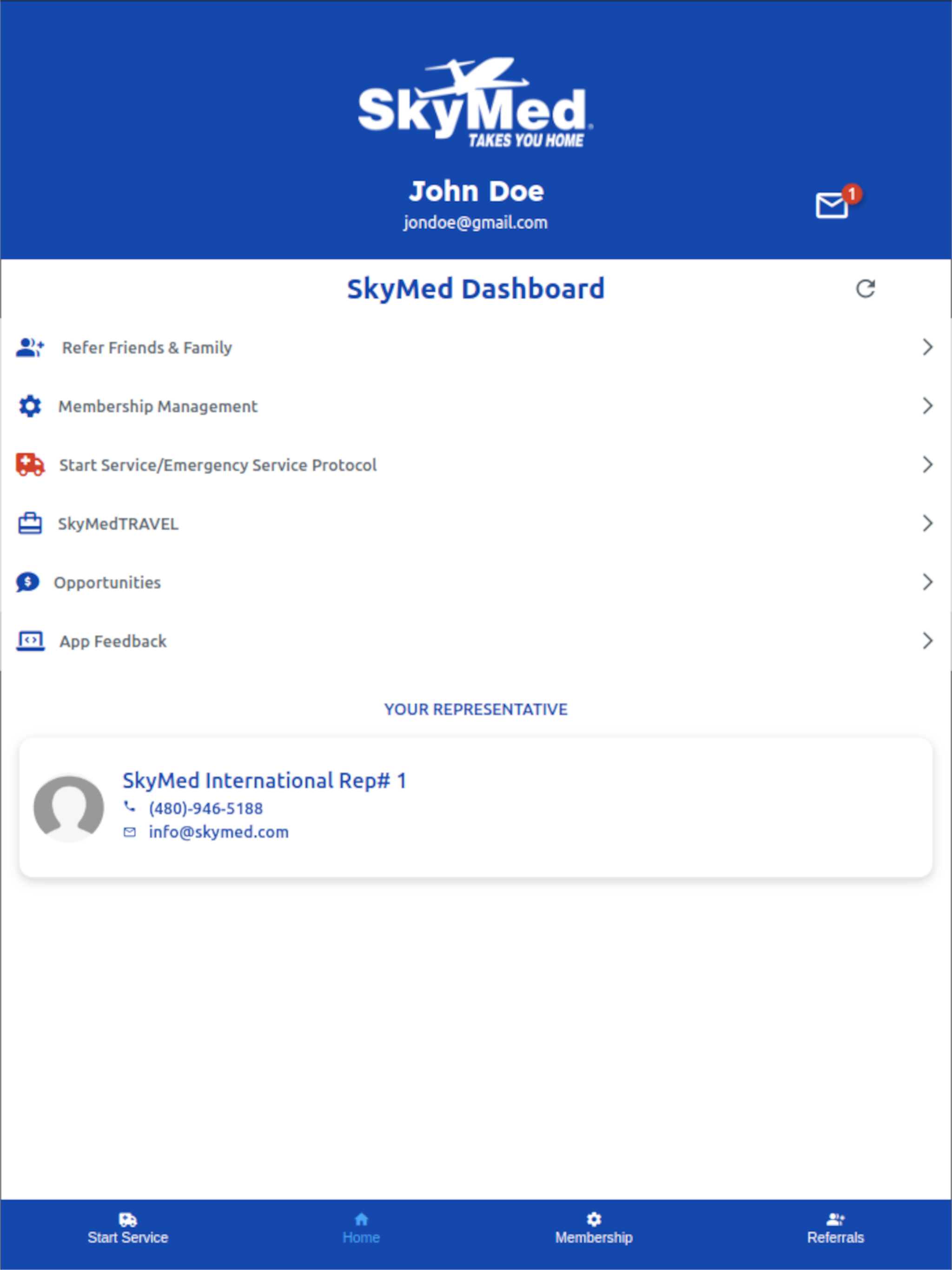Switch to the Membership bottom tab
952x1270 pixels.
594,1229
